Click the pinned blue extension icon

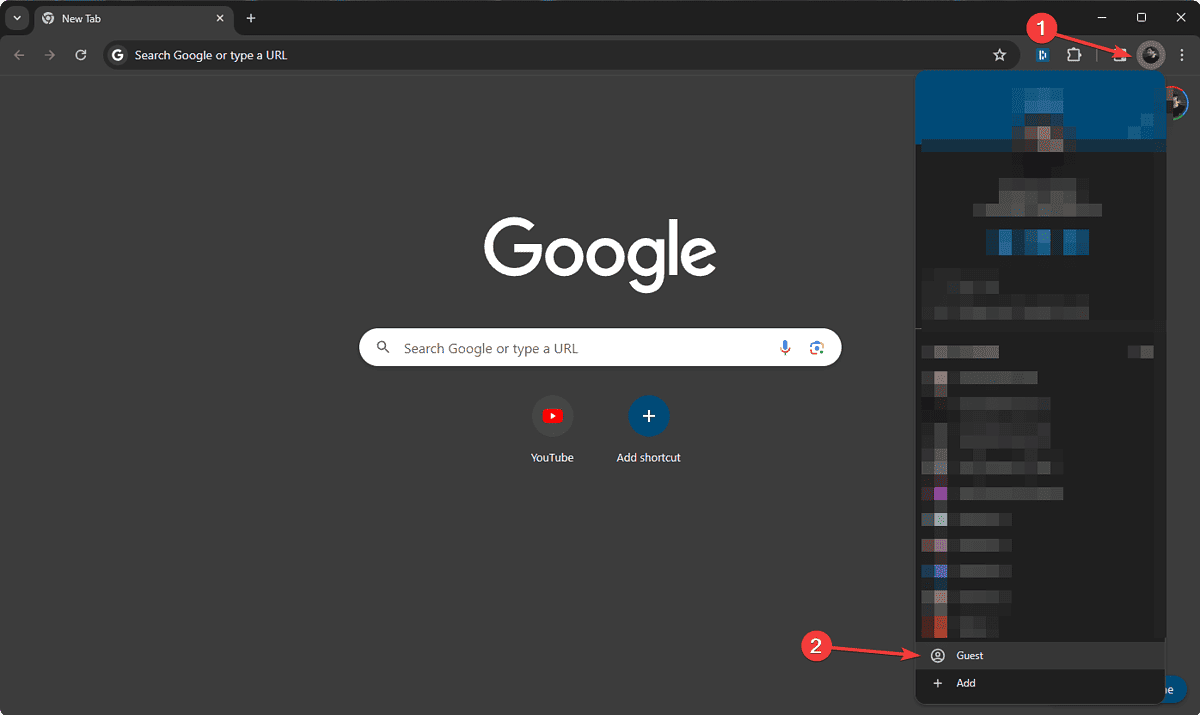(x=1042, y=55)
